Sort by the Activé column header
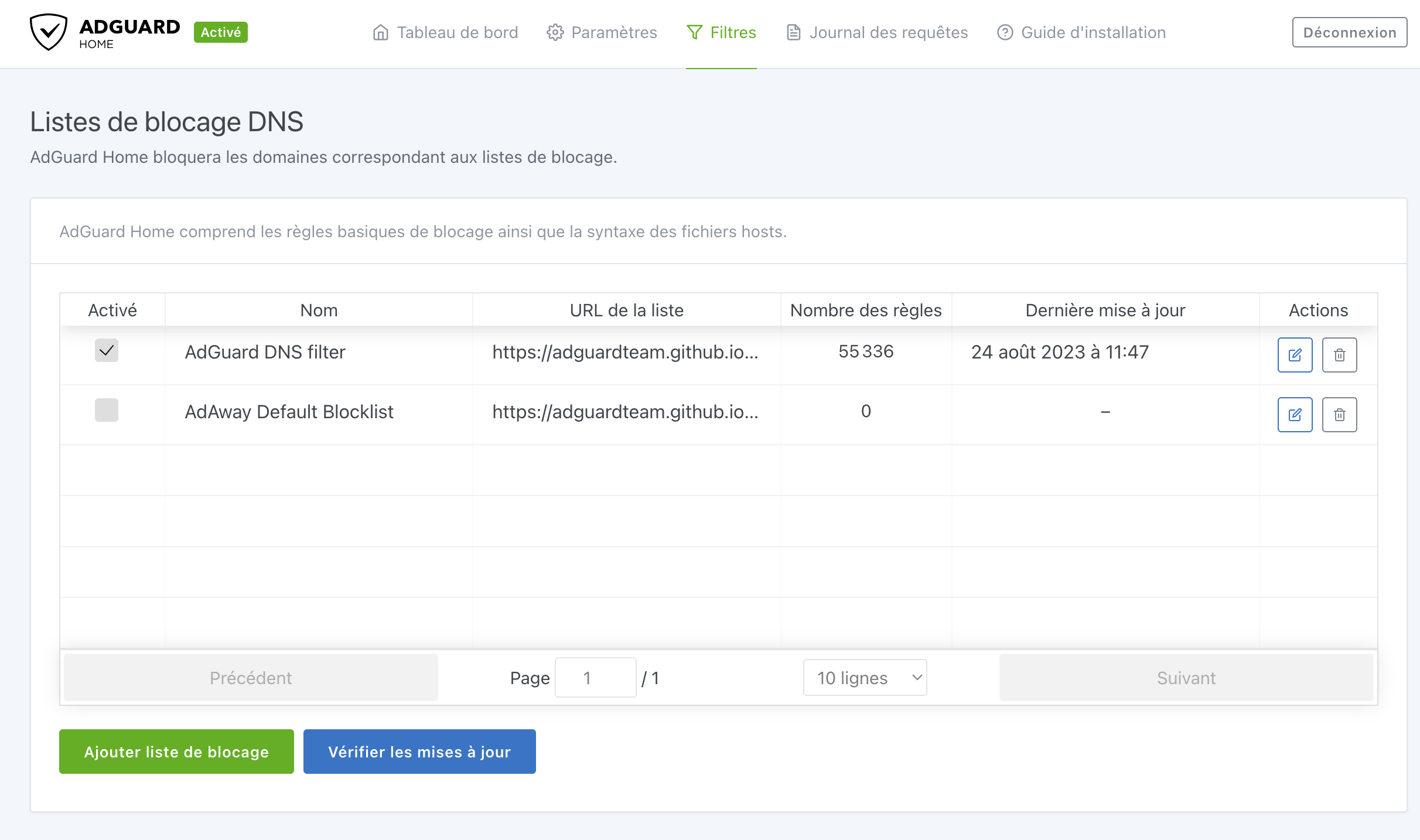Viewport: 1420px width, 840px height. point(112,310)
